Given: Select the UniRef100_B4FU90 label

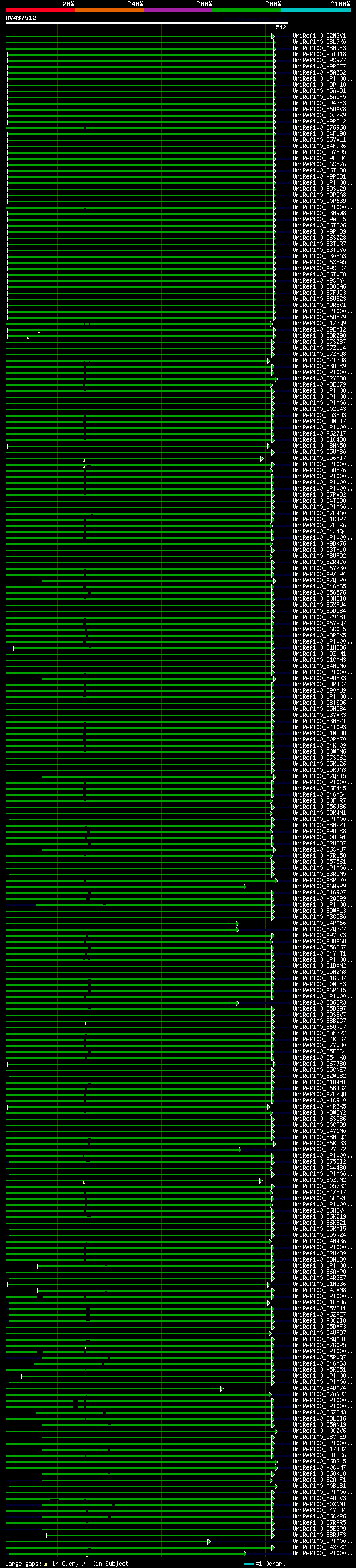Looking at the screenshot, I should (319, 134).
